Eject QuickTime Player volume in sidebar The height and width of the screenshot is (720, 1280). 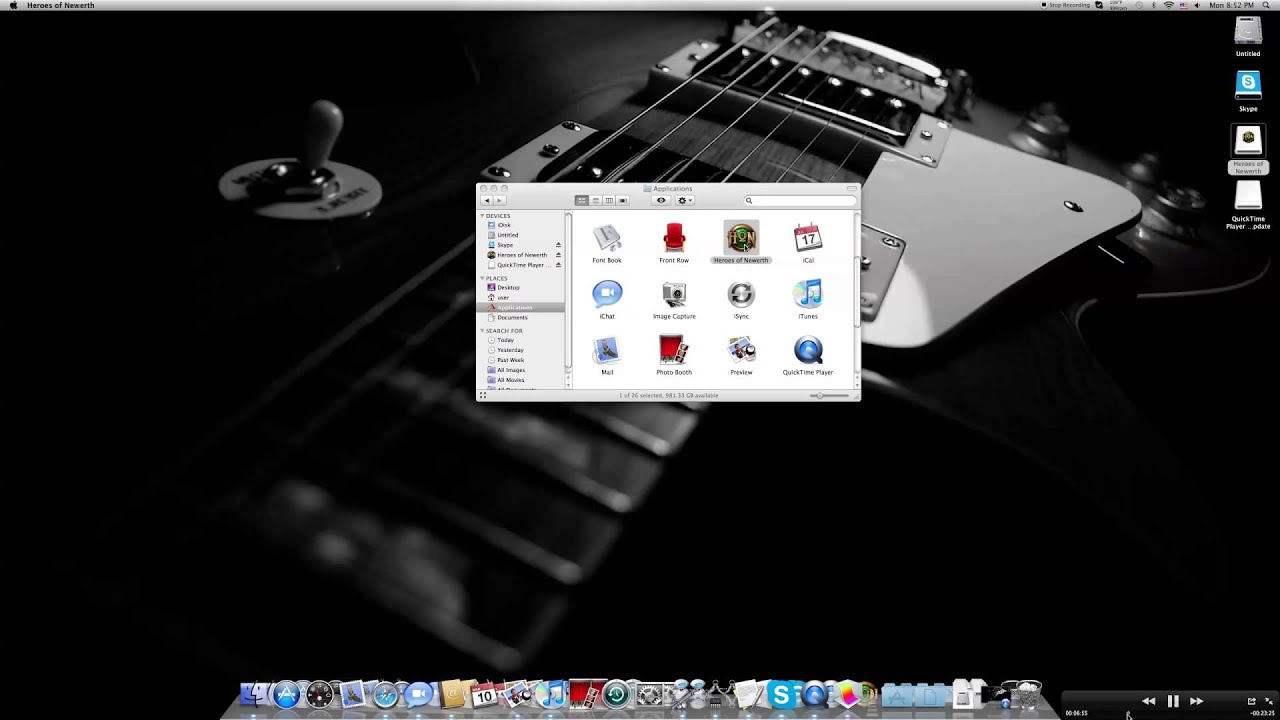[x=559, y=265]
